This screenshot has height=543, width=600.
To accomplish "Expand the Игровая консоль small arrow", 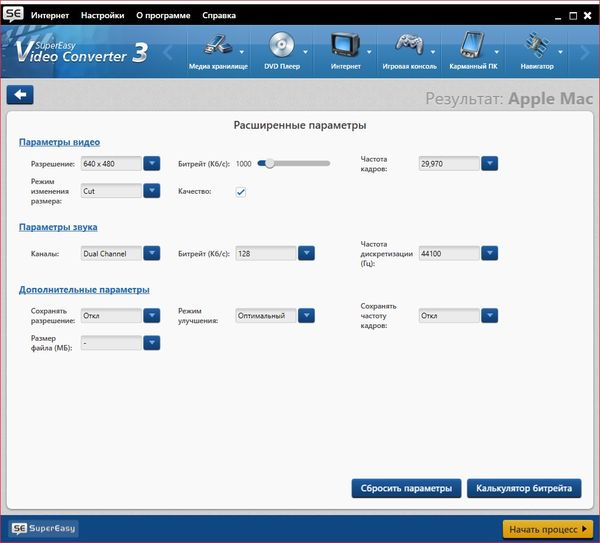I will [x=433, y=52].
